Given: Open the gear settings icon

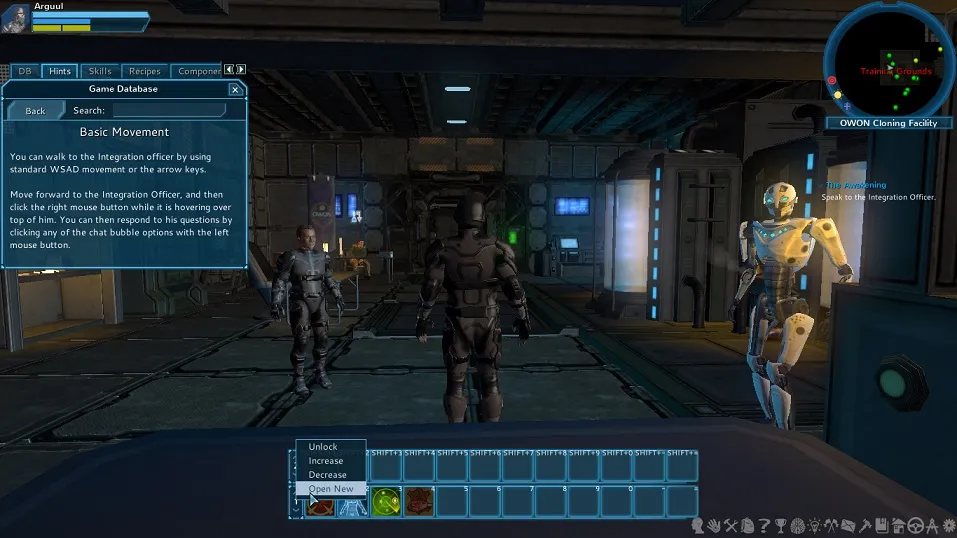Looking at the screenshot, I should (949, 525).
